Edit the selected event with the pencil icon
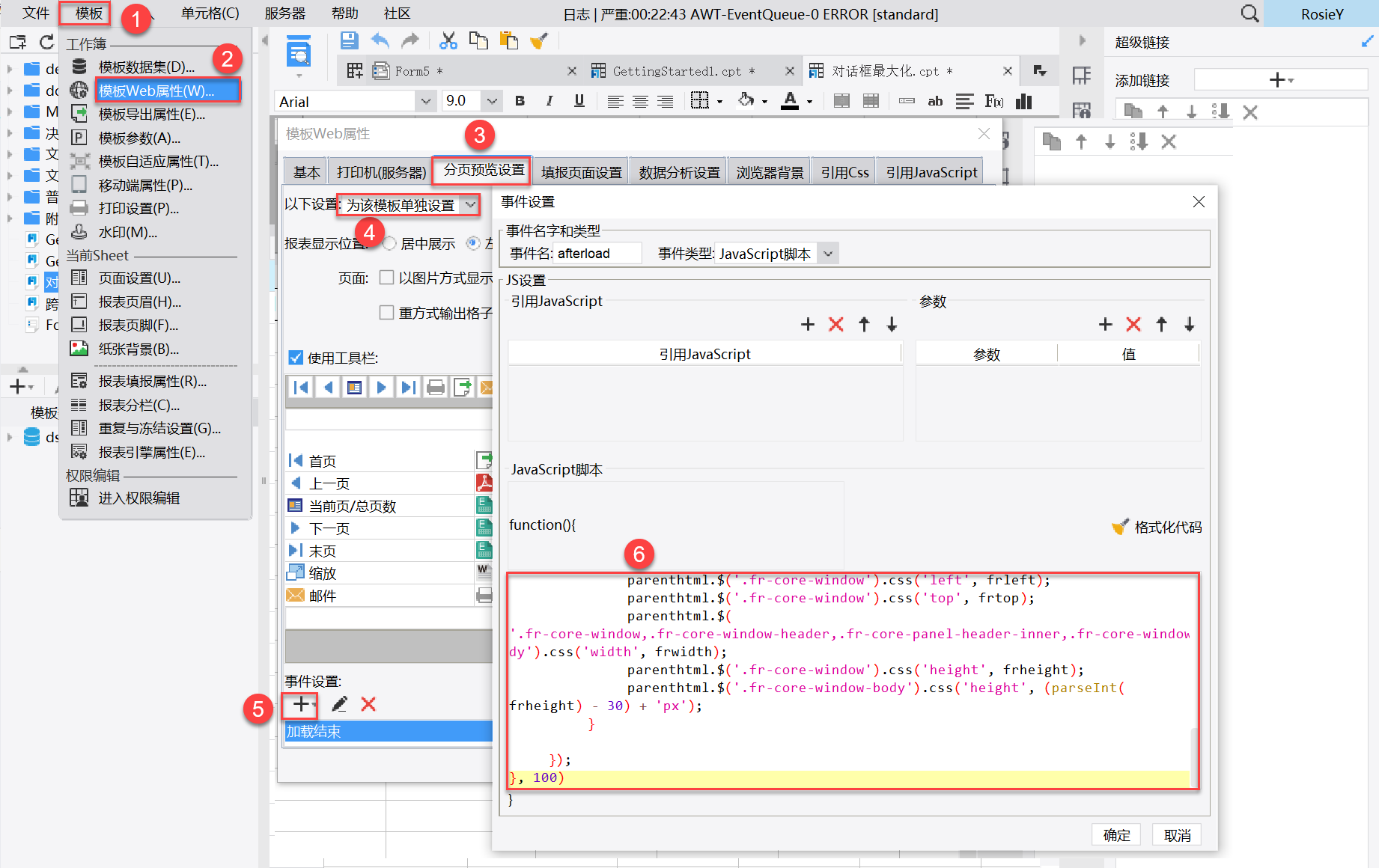The image size is (1379, 868). point(338,704)
